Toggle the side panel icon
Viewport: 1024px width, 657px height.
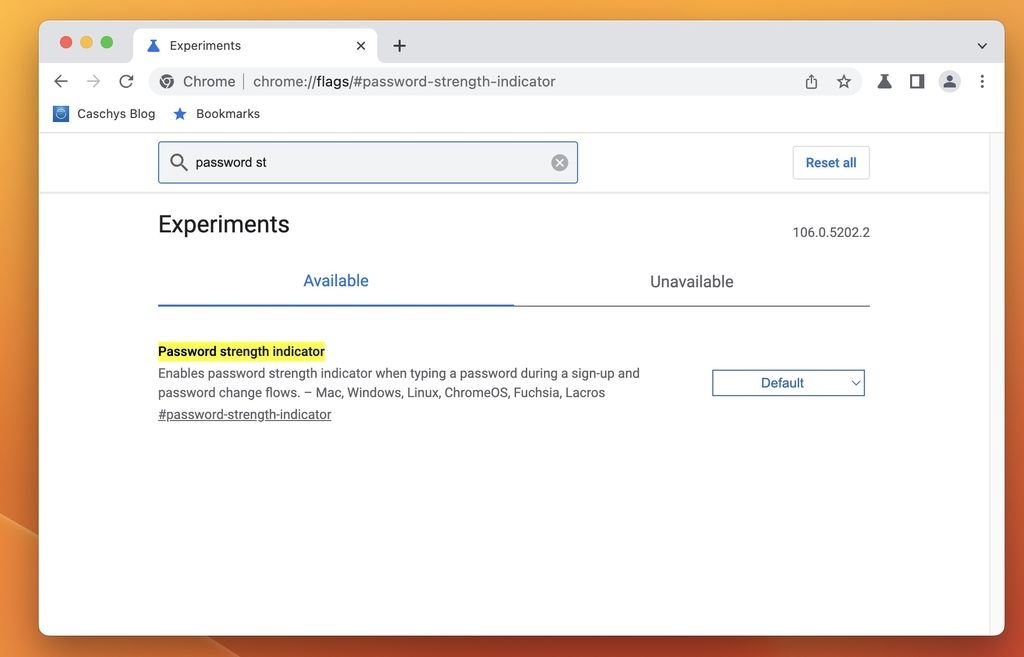coord(917,82)
